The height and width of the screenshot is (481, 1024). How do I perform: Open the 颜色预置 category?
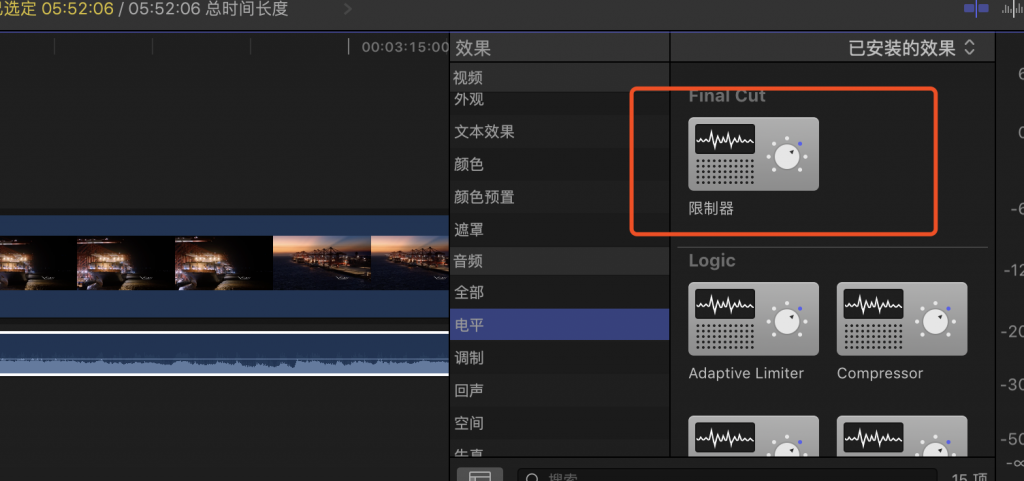click(x=484, y=197)
